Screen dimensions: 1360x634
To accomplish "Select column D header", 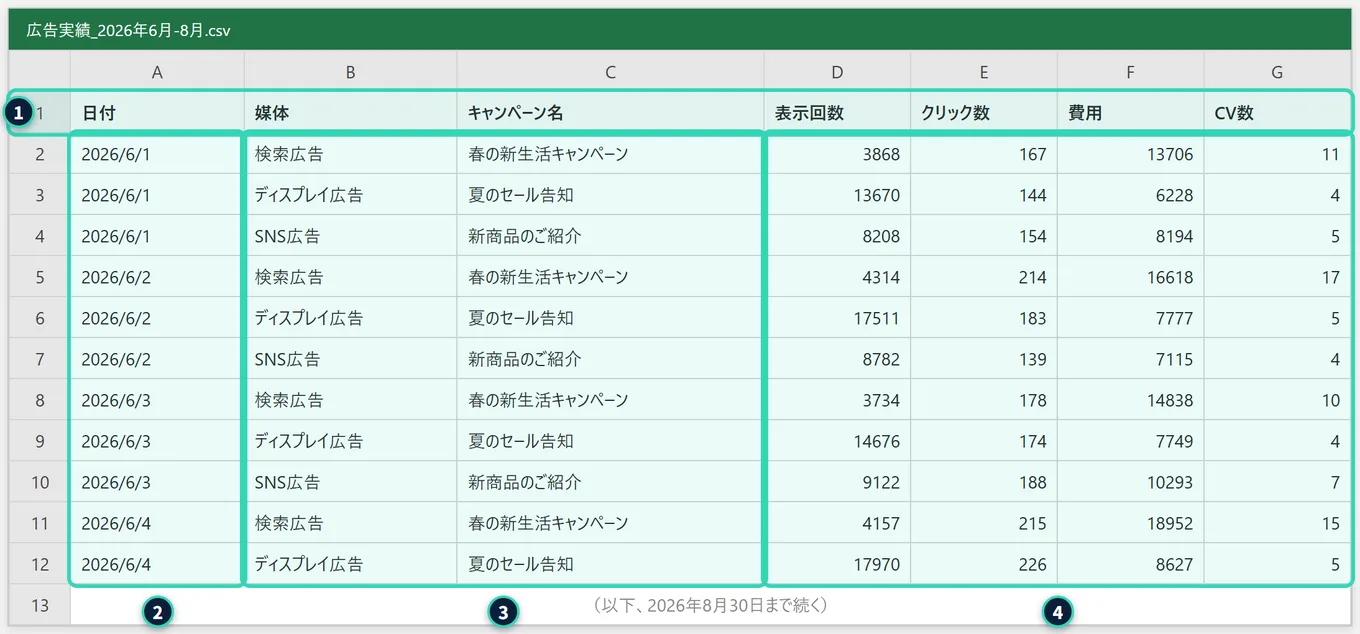I will (x=837, y=72).
